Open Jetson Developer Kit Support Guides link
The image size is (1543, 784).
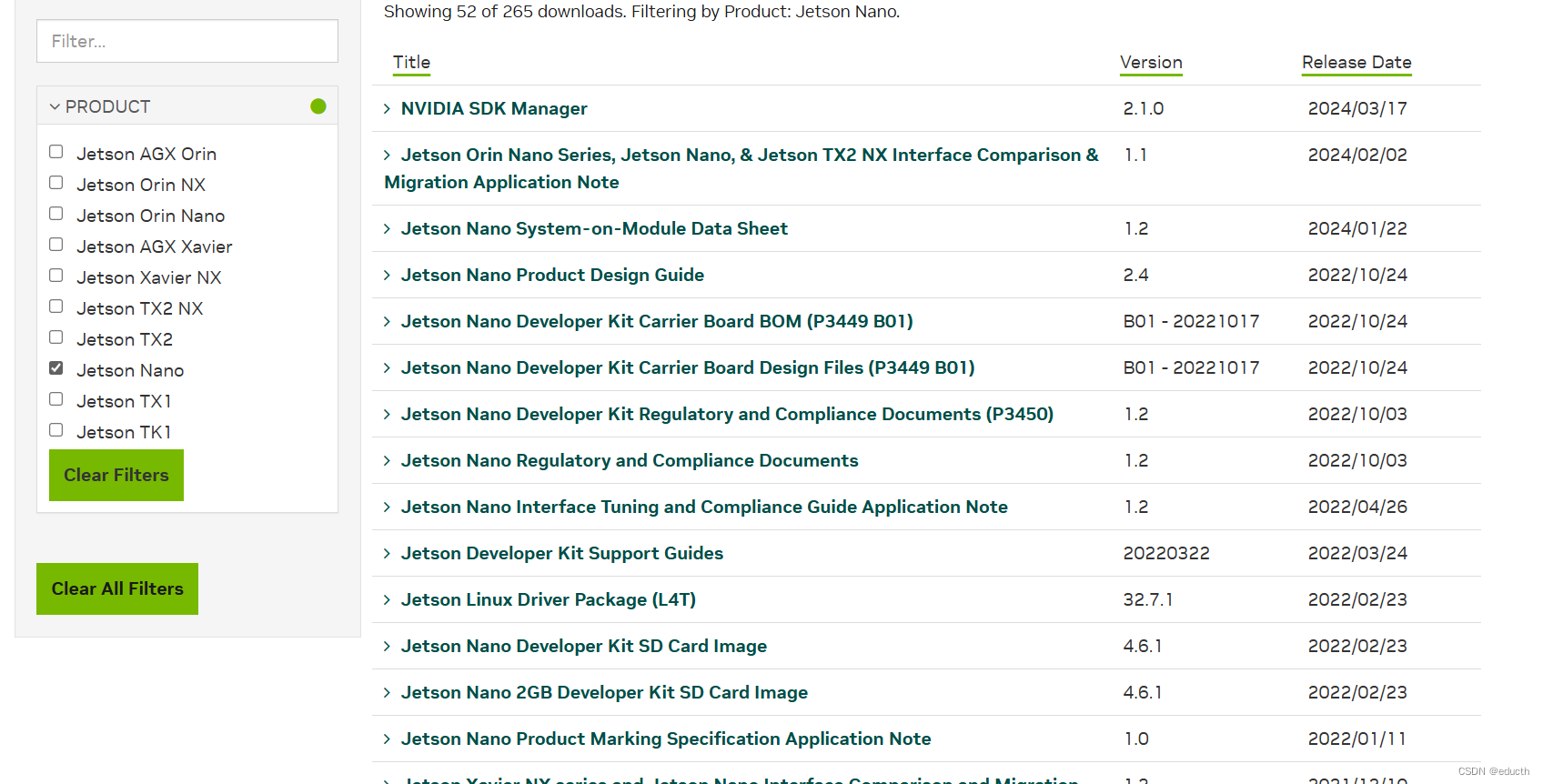[x=562, y=553]
